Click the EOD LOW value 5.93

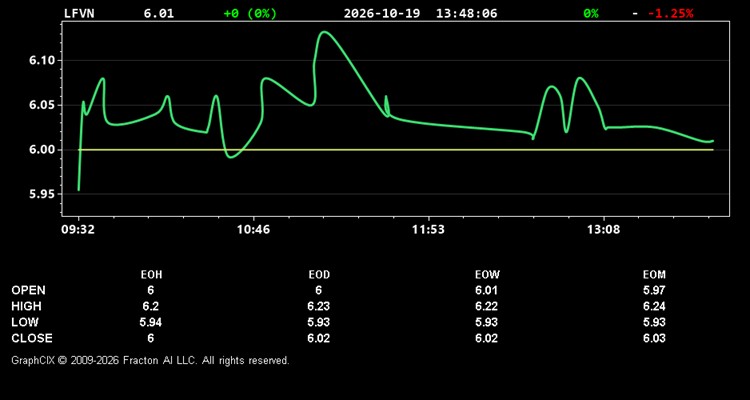[319, 322]
